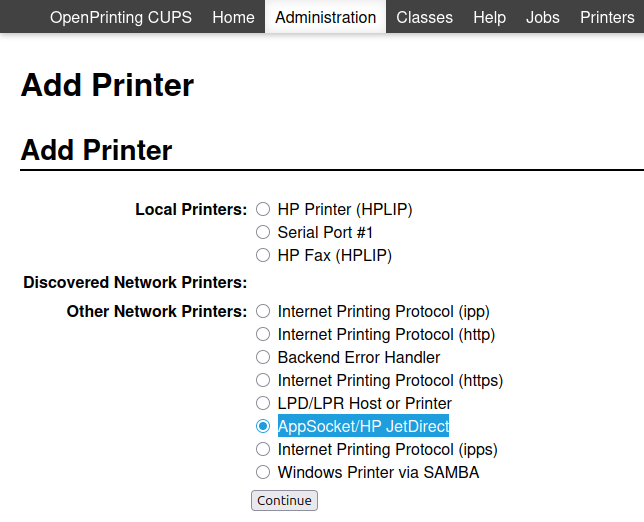Choose Serial Port #1 option

click(x=263, y=233)
